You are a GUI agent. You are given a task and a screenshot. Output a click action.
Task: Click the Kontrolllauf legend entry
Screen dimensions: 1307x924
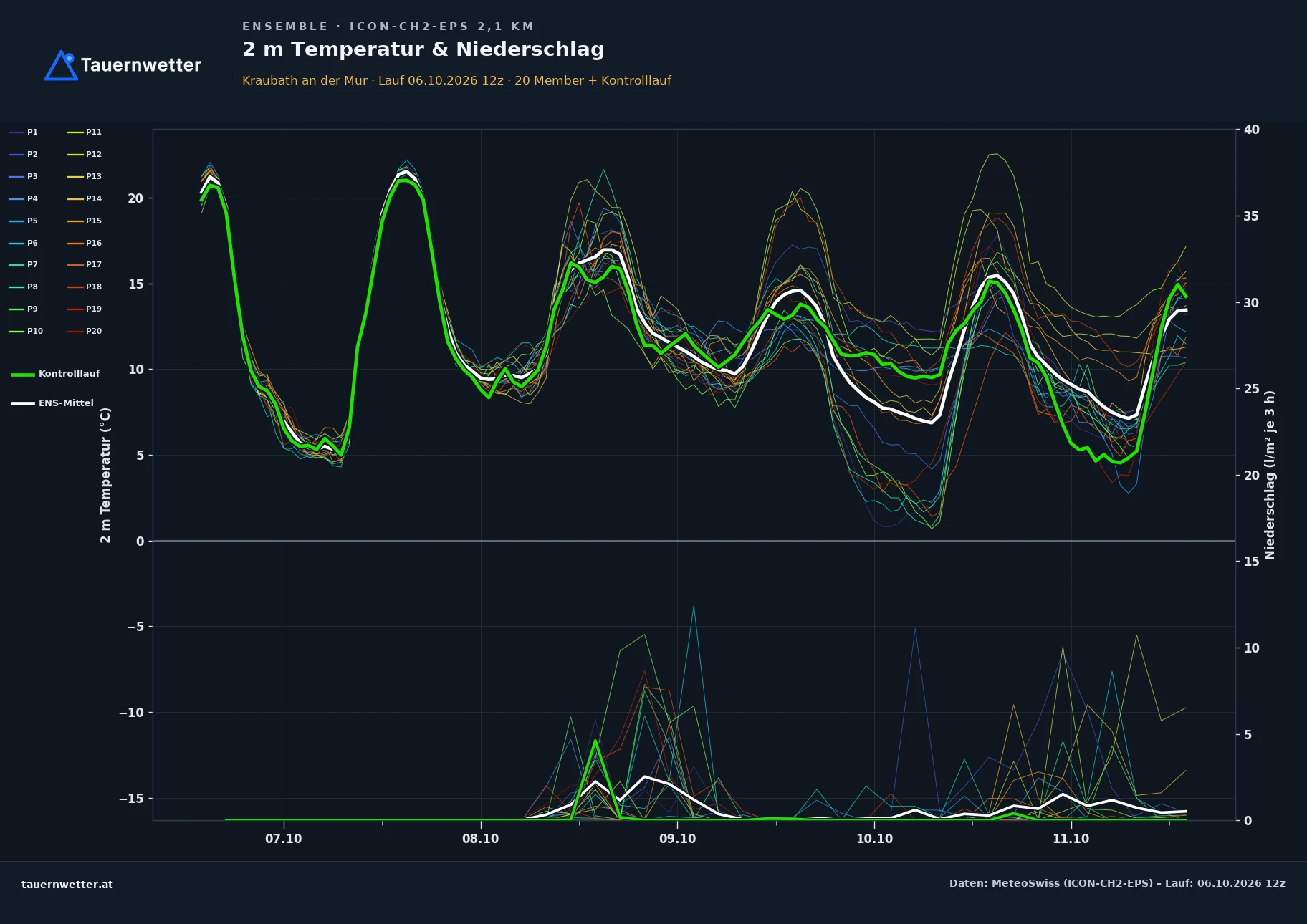[56, 374]
